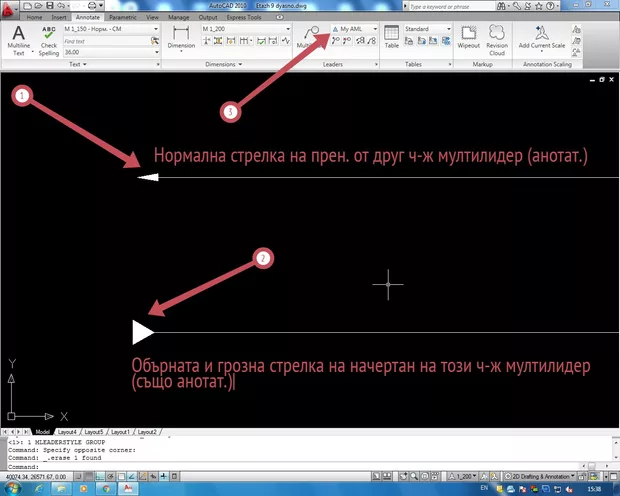Viewport: 620px width, 496px height.
Task: Click the Windows Start button
Action: pos(12,488)
